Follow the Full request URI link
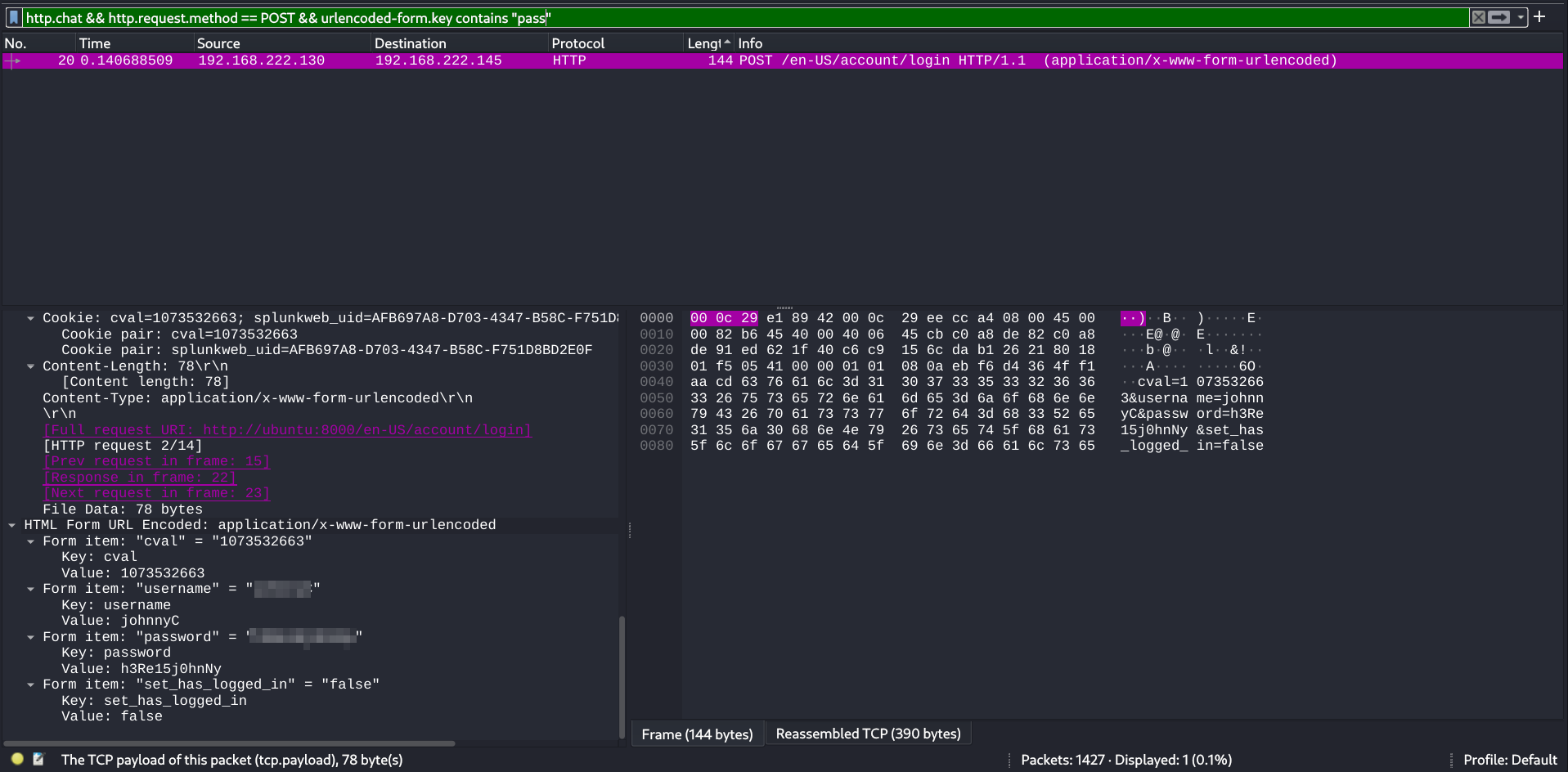Viewport: 1568px width, 772px height. (287, 430)
